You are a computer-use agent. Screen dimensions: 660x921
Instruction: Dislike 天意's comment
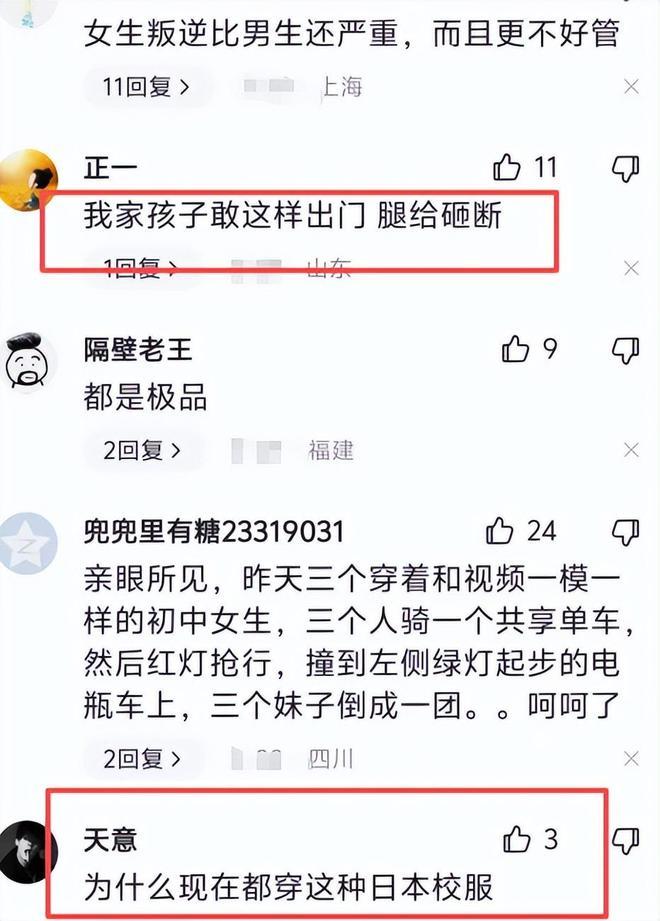pyautogui.click(x=625, y=841)
